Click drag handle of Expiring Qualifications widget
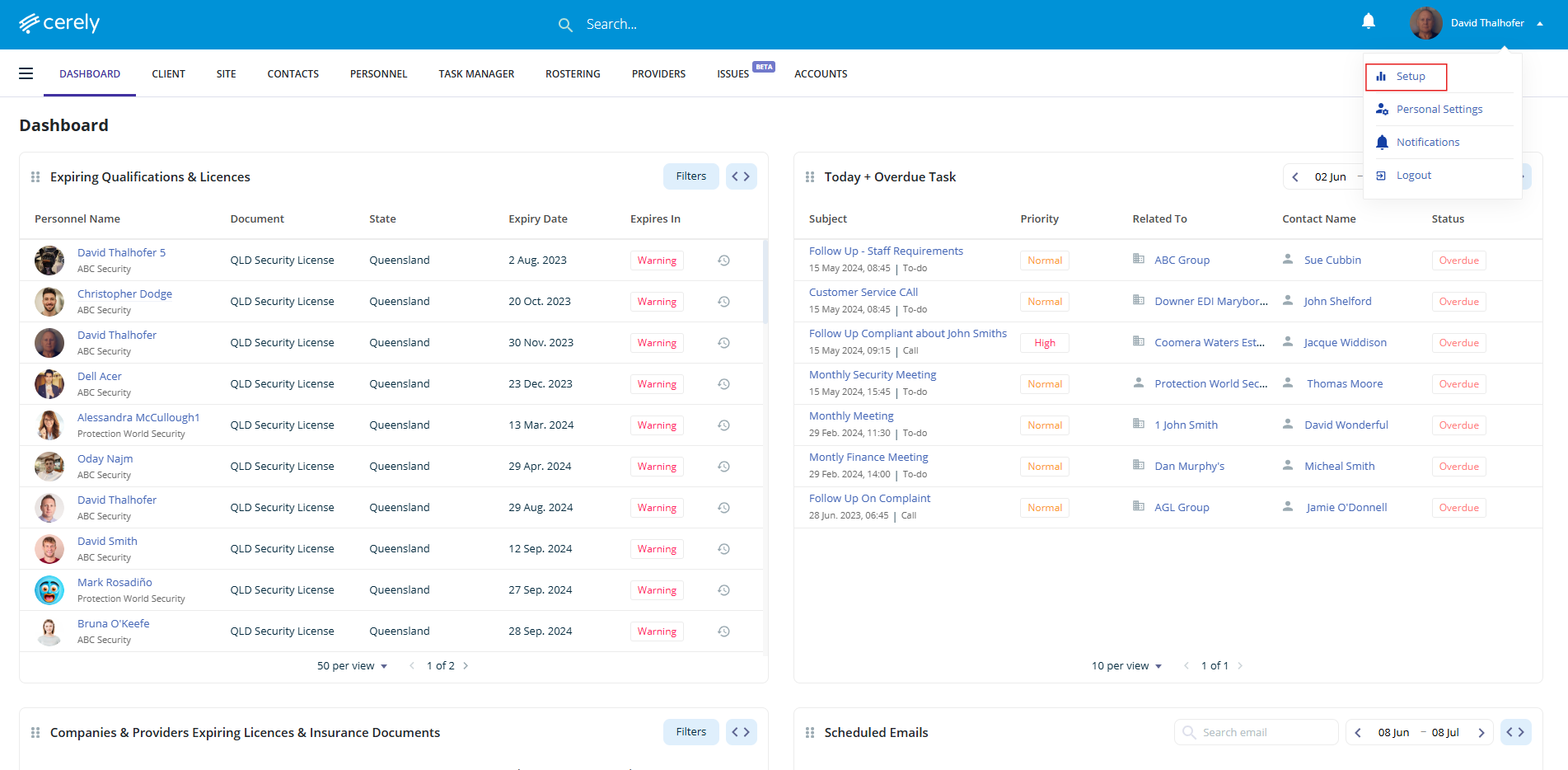1568x770 pixels. [x=35, y=177]
